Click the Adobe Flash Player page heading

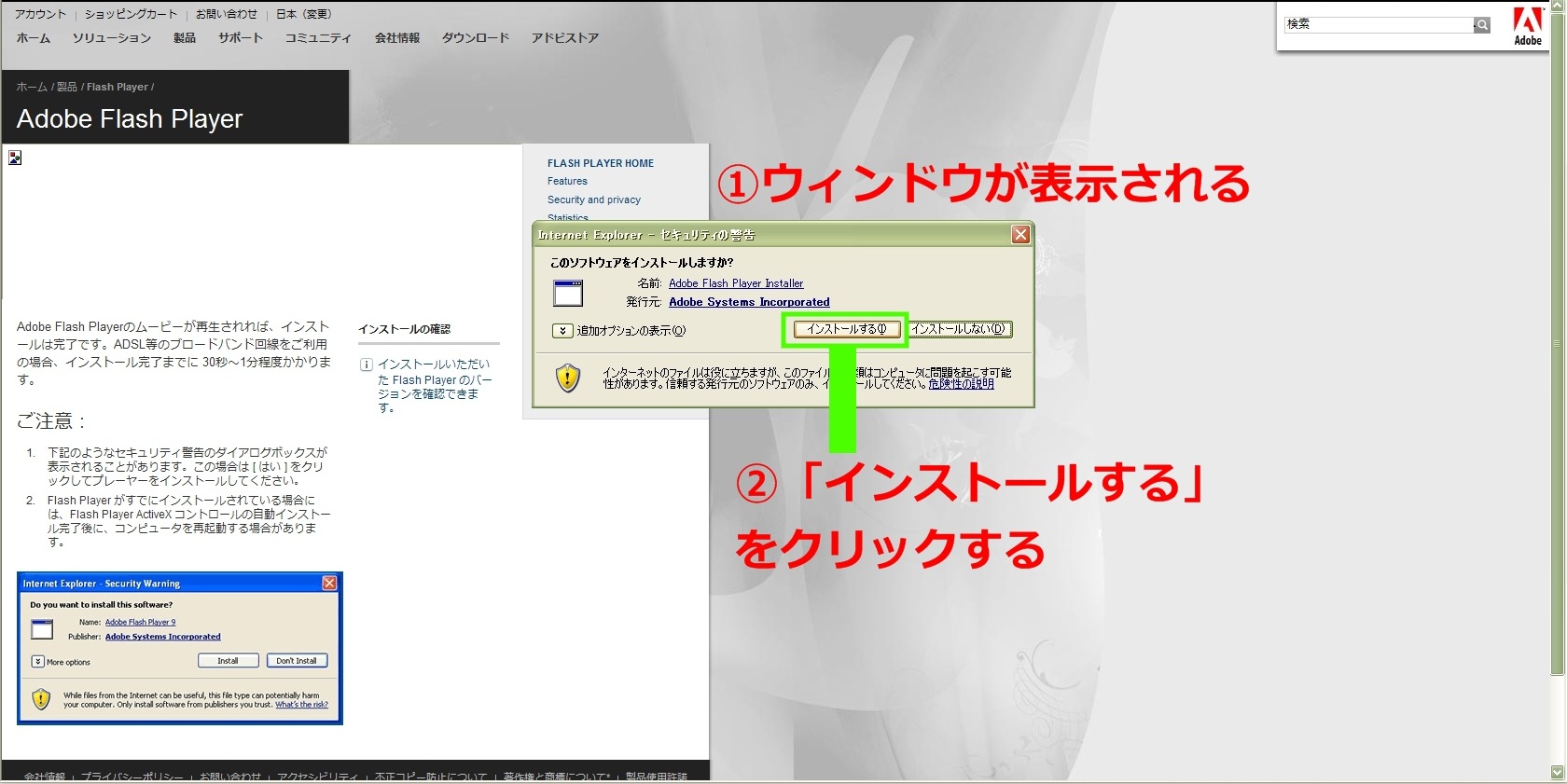click(130, 119)
